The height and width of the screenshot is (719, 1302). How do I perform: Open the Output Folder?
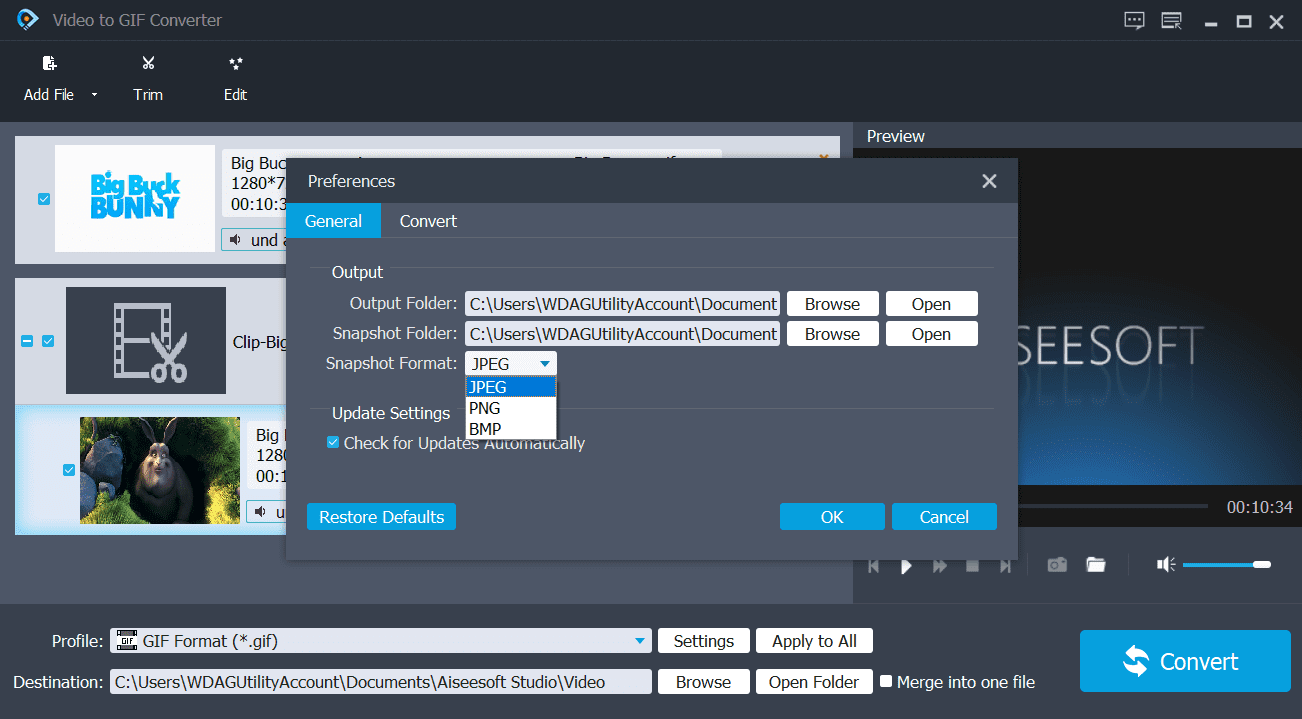(931, 304)
